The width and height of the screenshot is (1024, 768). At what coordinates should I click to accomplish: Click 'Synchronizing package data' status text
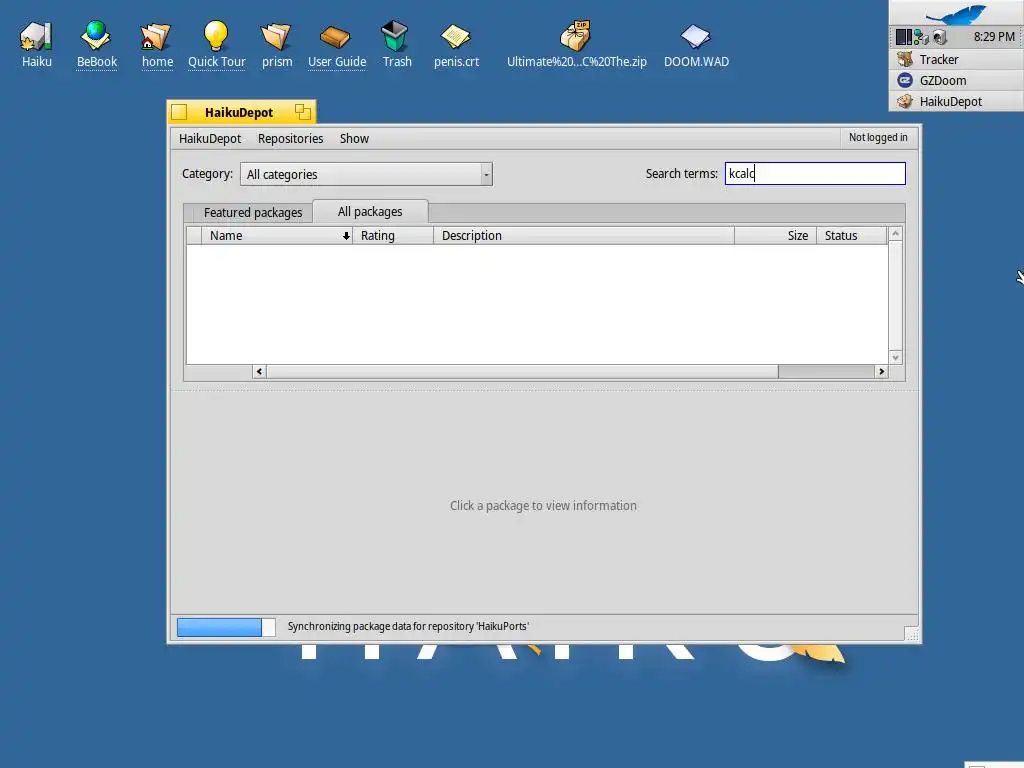click(x=408, y=626)
